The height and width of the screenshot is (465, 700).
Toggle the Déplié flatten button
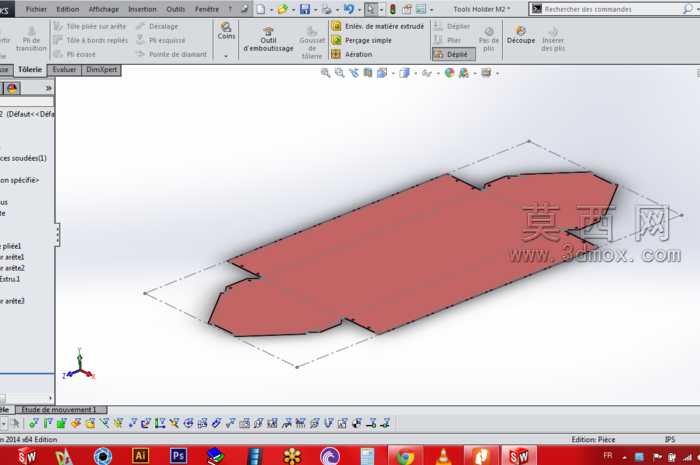click(x=454, y=54)
